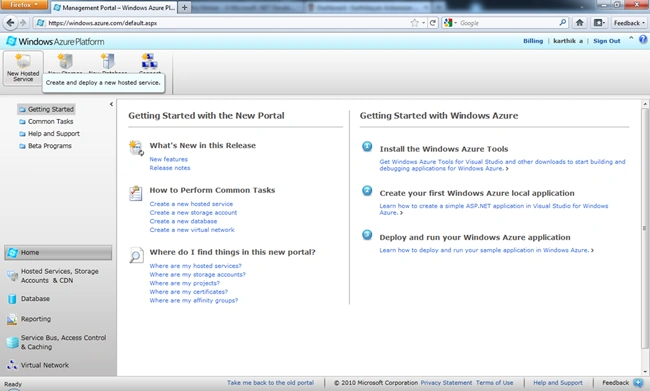650x391 pixels.
Task: Click the step 2 circle icon
Action: pos(367,190)
